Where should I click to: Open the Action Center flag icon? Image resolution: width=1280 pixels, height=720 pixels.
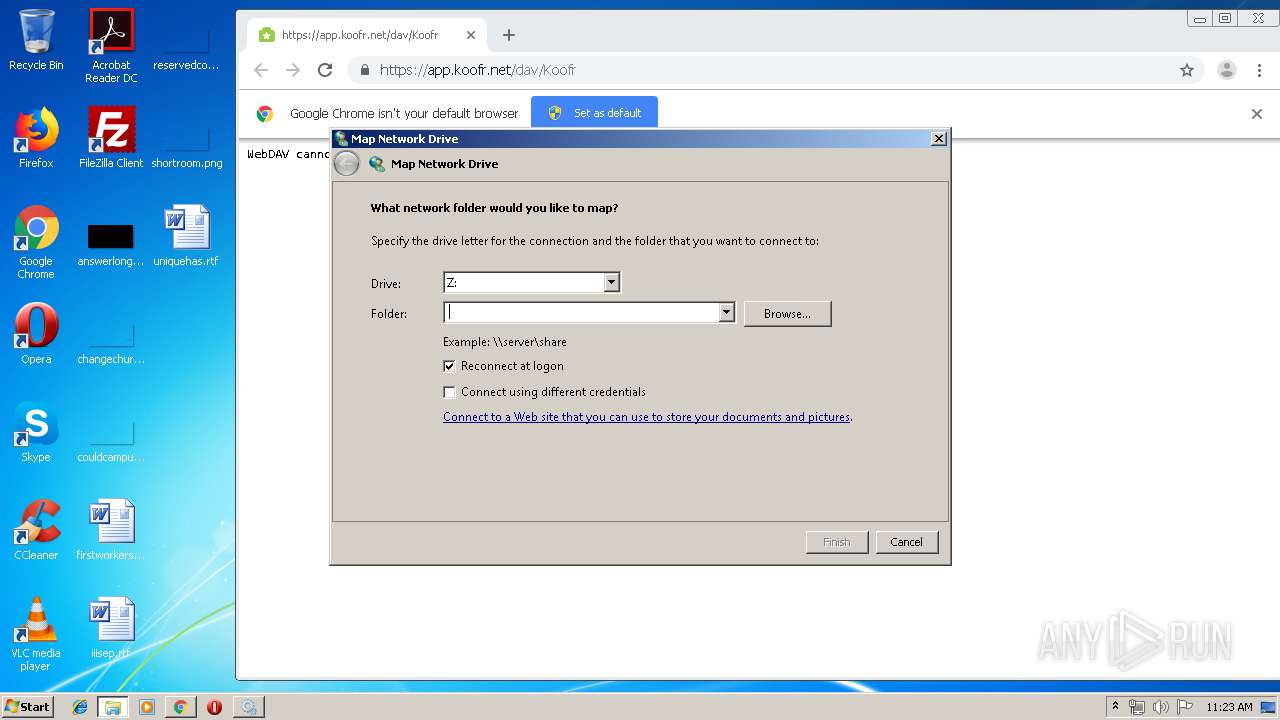coord(1182,707)
